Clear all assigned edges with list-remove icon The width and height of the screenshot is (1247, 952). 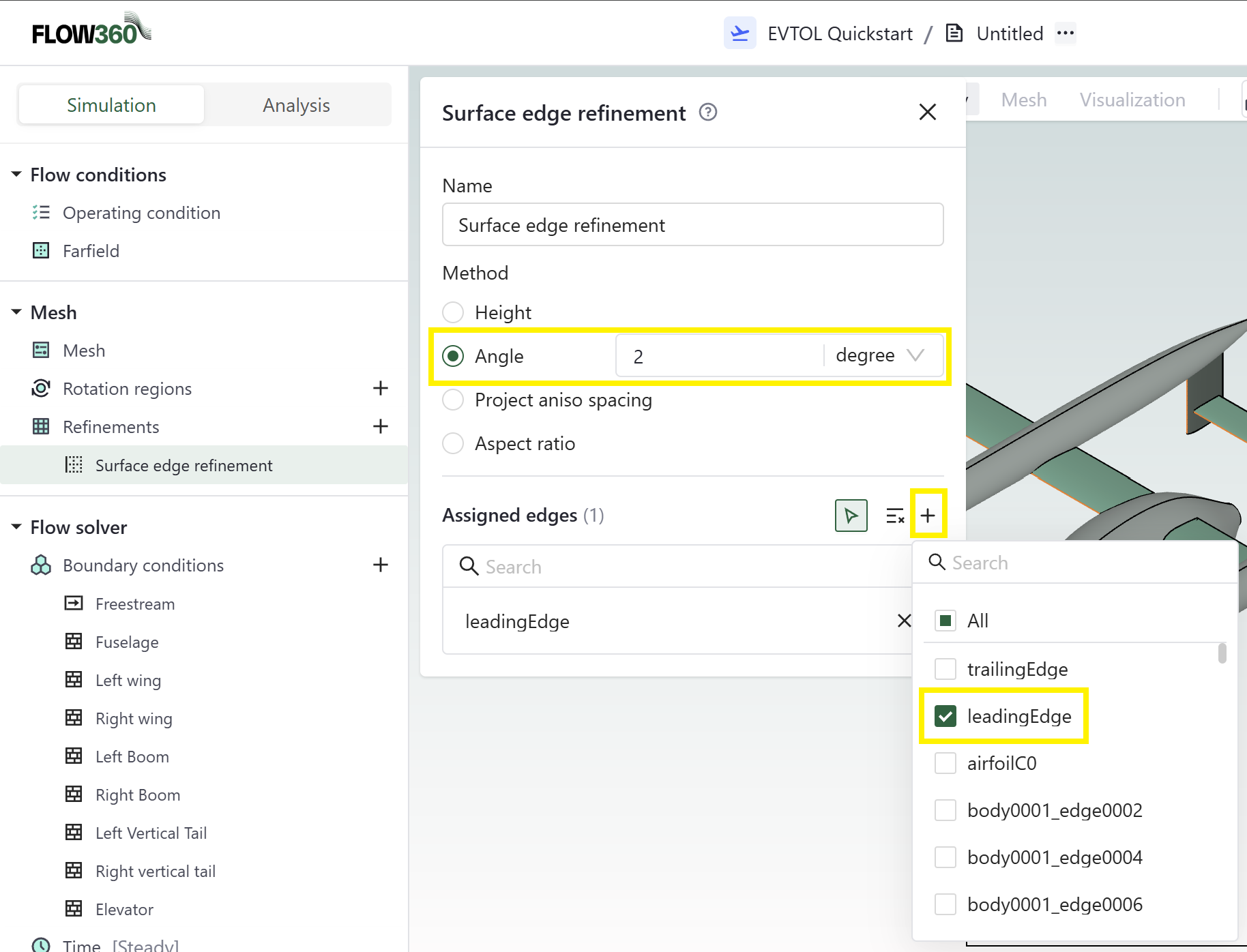[894, 516]
